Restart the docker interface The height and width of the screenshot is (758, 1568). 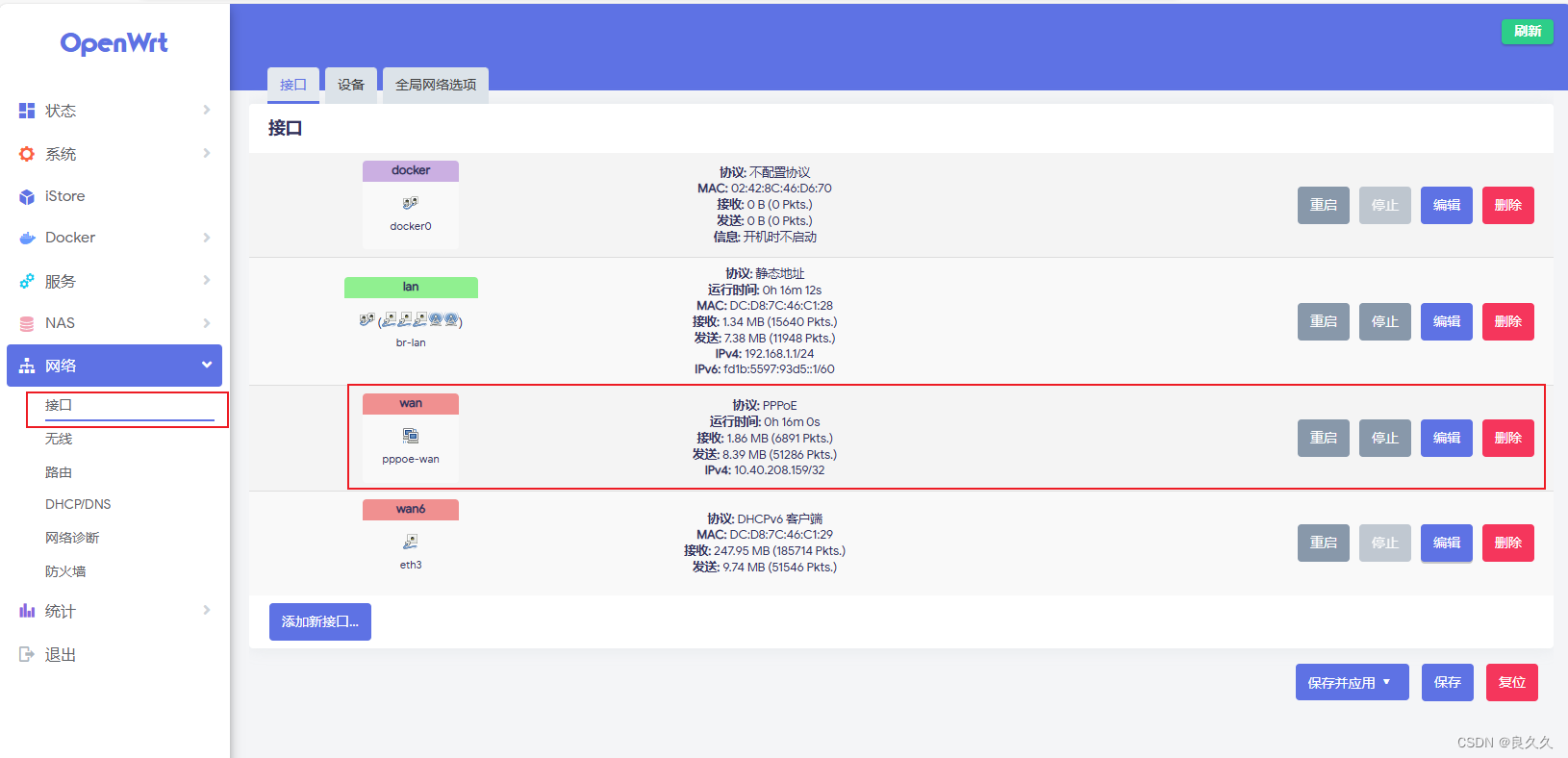tap(1324, 205)
